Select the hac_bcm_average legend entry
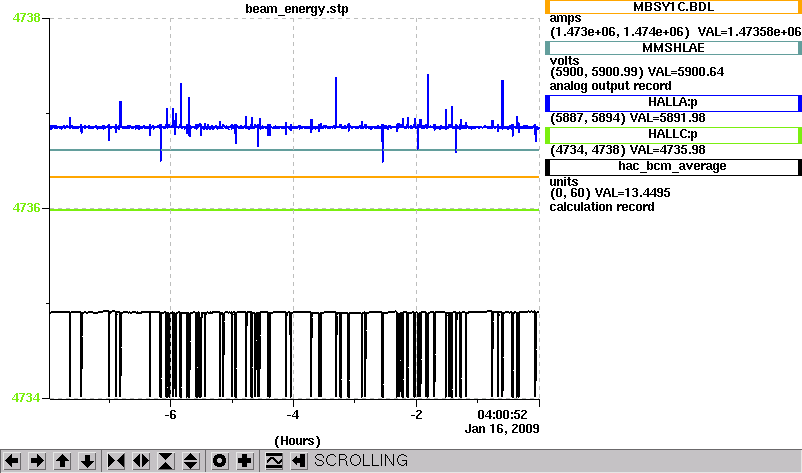 pyautogui.click(x=673, y=167)
